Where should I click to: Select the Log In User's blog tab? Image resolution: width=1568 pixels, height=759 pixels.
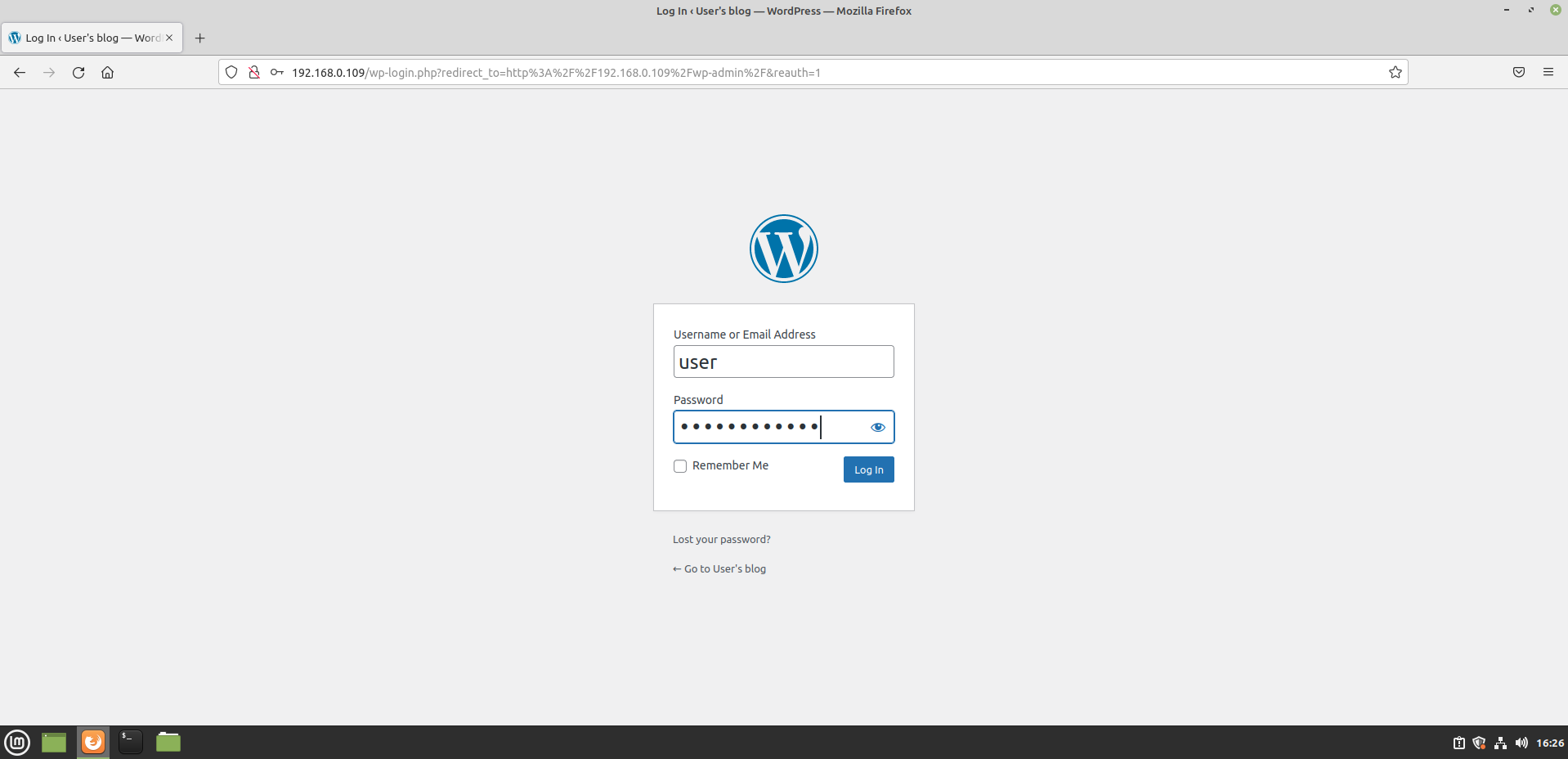pos(92,38)
